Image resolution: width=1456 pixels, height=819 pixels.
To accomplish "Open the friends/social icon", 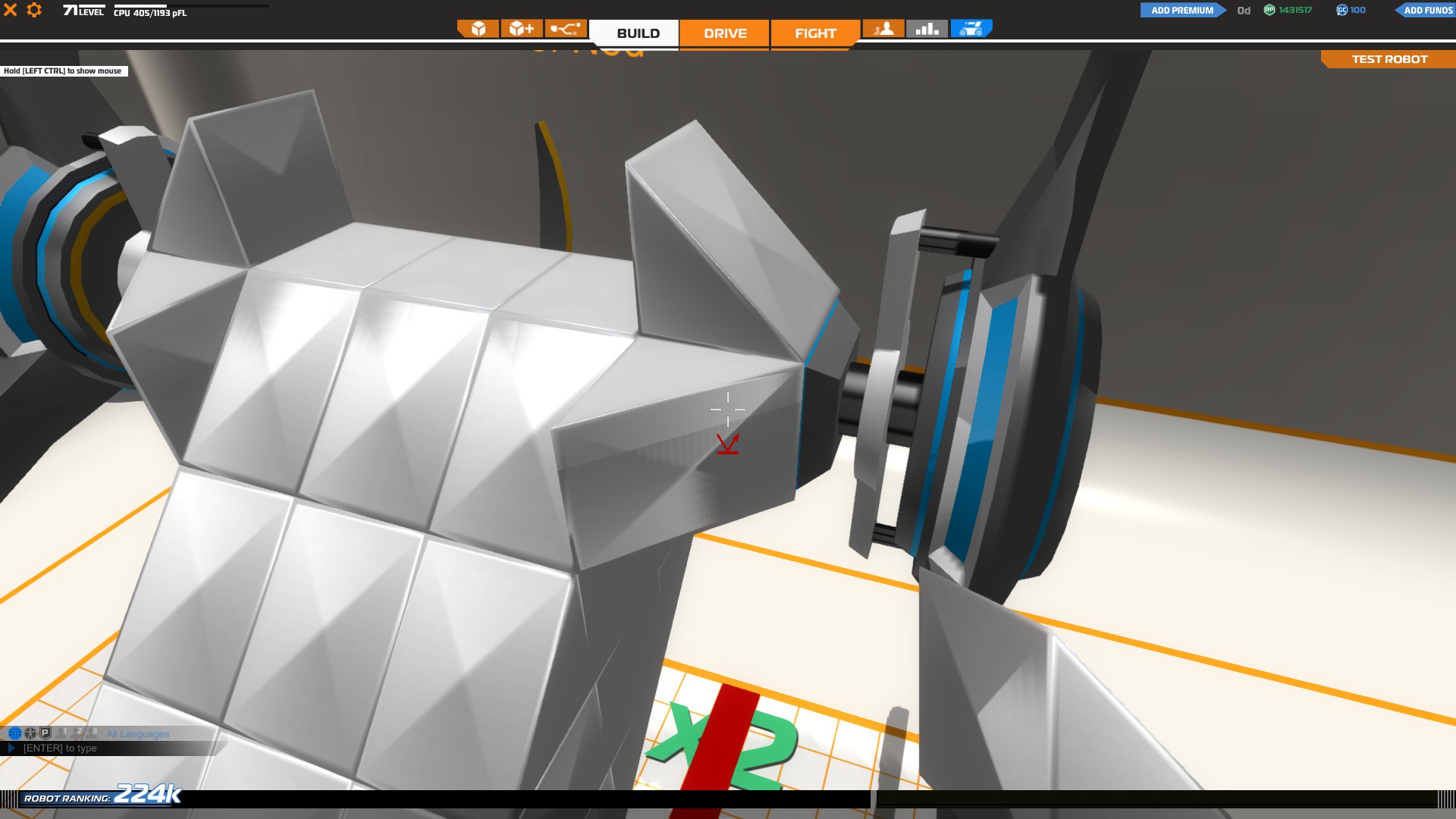I will [x=883, y=29].
